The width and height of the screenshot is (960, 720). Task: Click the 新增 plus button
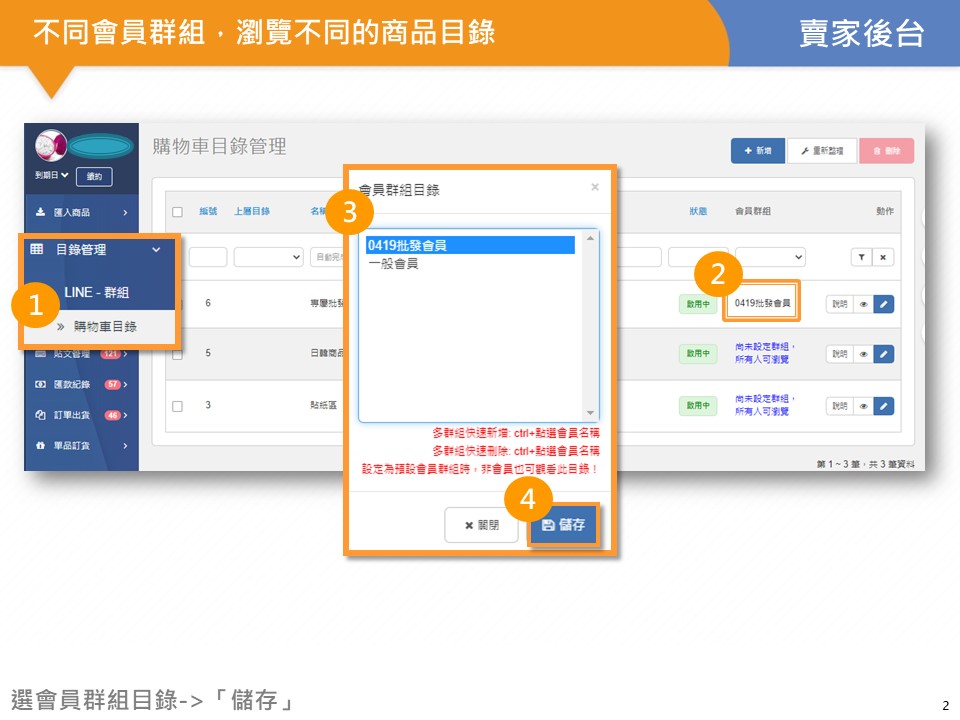click(758, 151)
